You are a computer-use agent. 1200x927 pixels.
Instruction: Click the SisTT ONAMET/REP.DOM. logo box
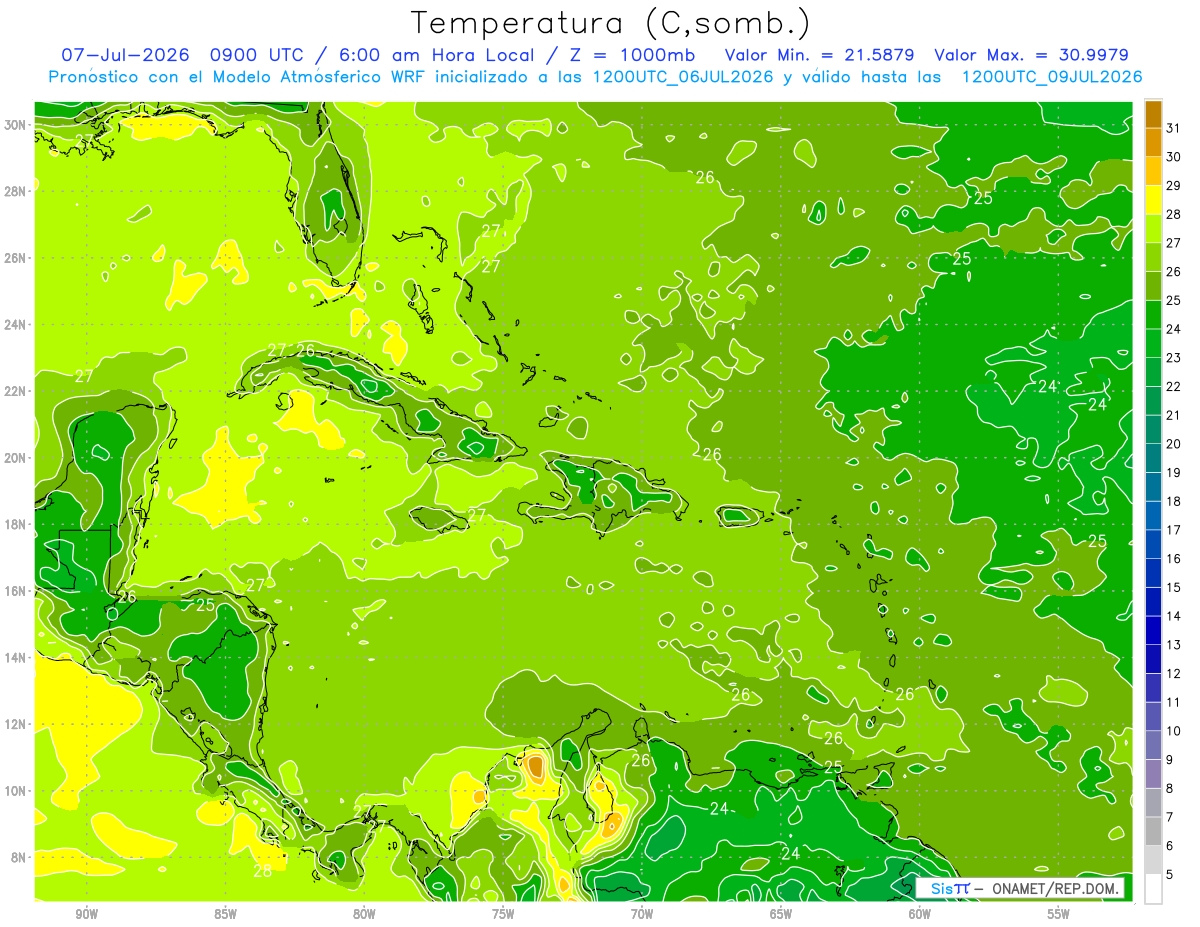(1021, 888)
